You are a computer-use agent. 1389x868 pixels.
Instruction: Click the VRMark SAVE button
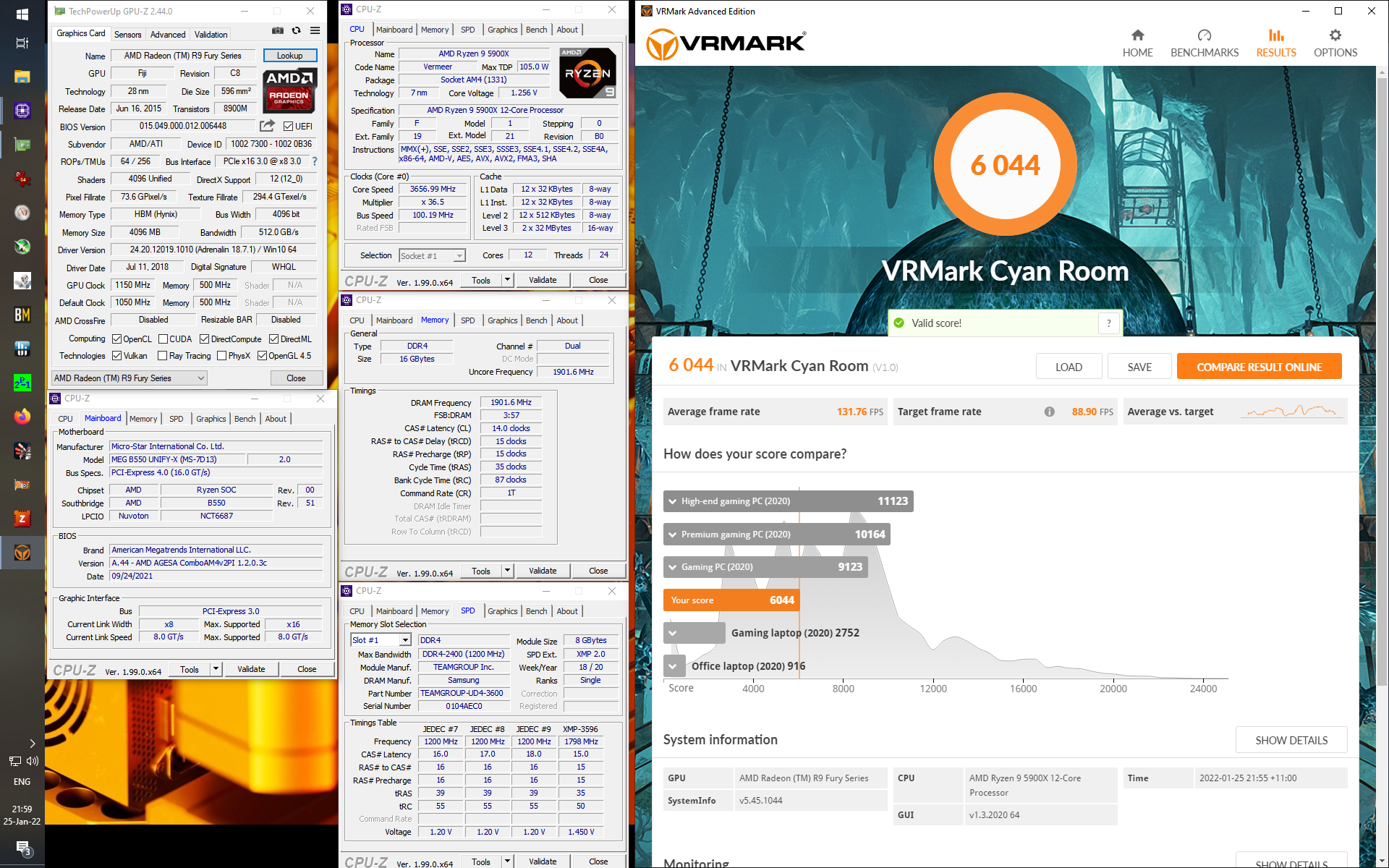pos(1139,367)
